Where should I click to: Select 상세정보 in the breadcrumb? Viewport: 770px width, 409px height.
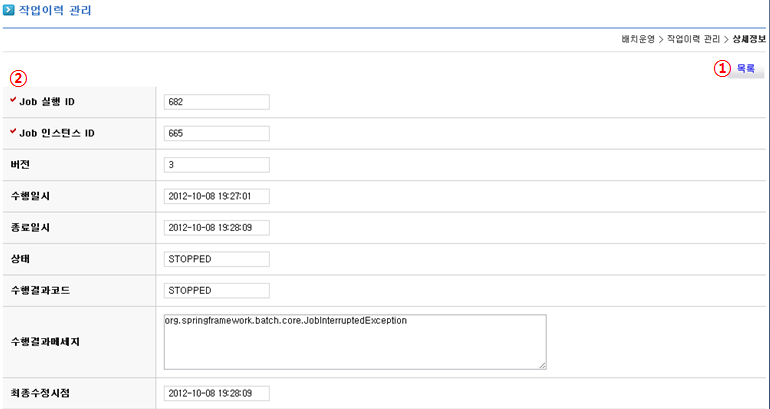[x=748, y=39]
